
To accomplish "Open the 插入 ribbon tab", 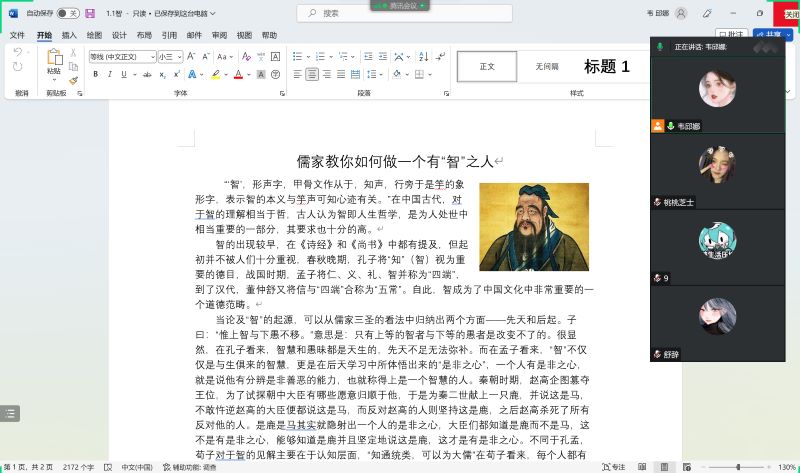I will coord(69,35).
